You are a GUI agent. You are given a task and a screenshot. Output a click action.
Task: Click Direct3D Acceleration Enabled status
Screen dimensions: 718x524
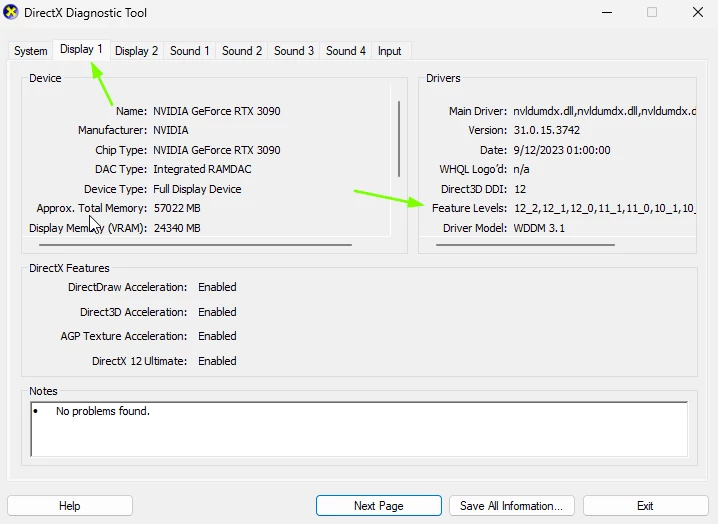point(217,312)
